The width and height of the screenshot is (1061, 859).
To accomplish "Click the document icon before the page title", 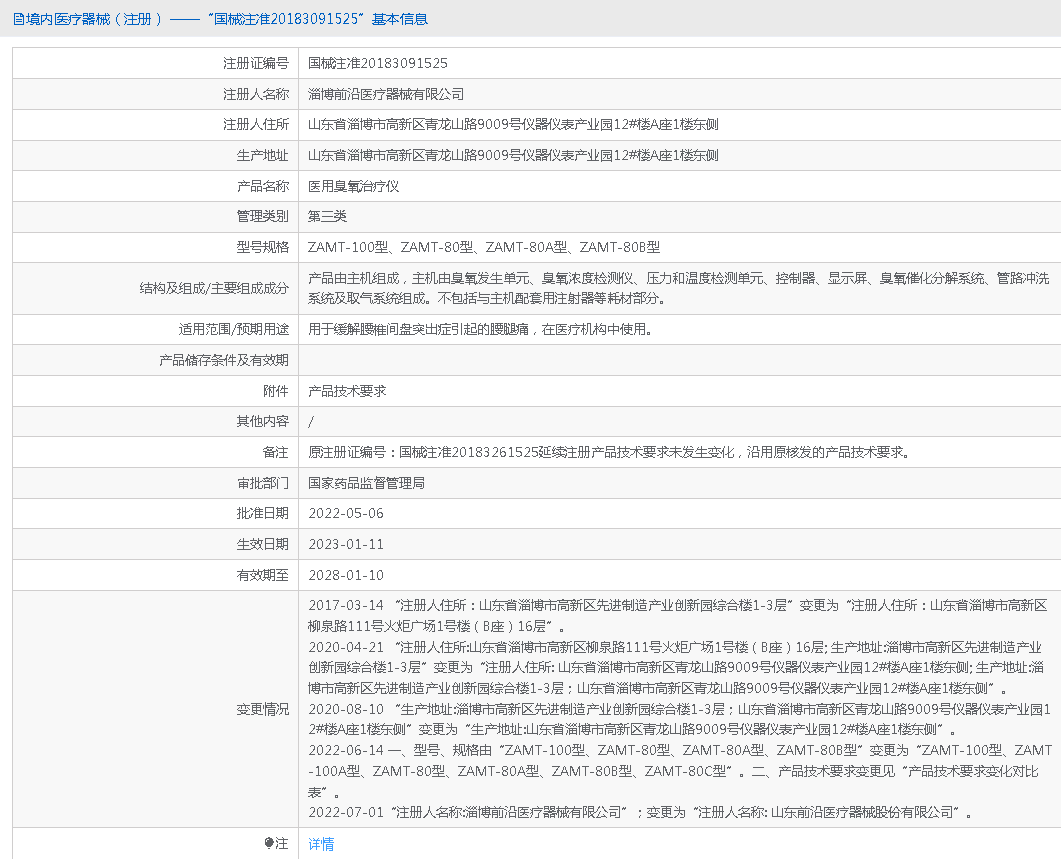I will (19, 19).
